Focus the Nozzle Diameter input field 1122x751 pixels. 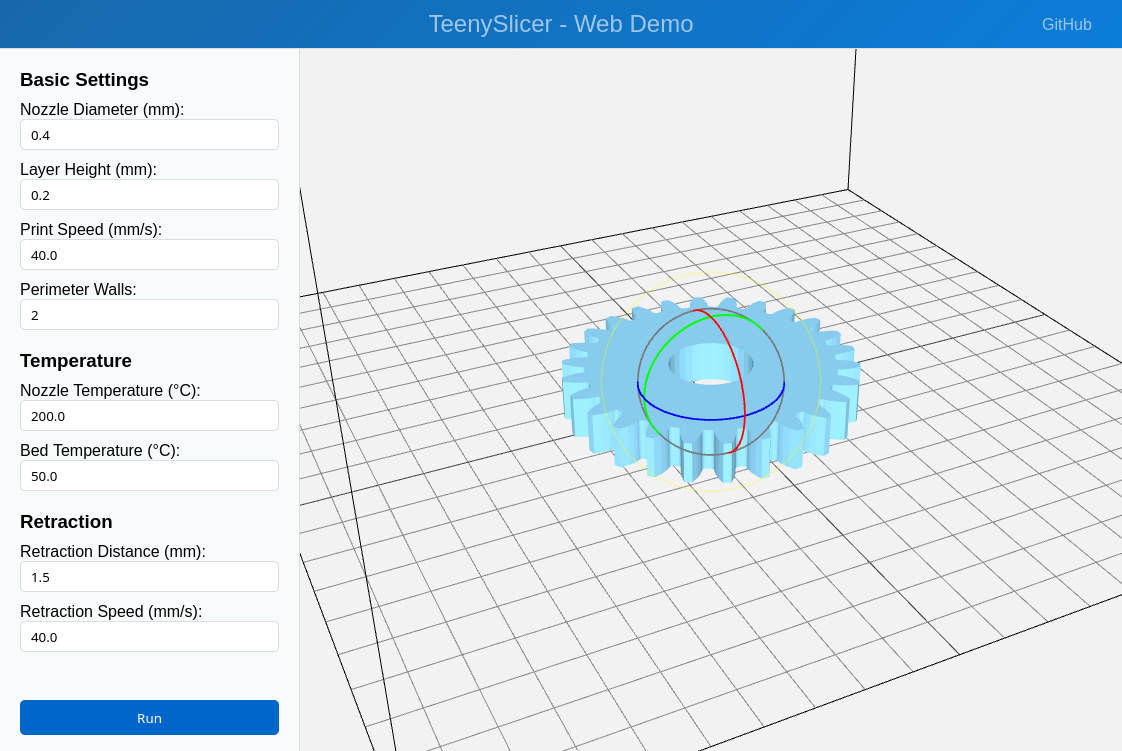[x=149, y=135]
